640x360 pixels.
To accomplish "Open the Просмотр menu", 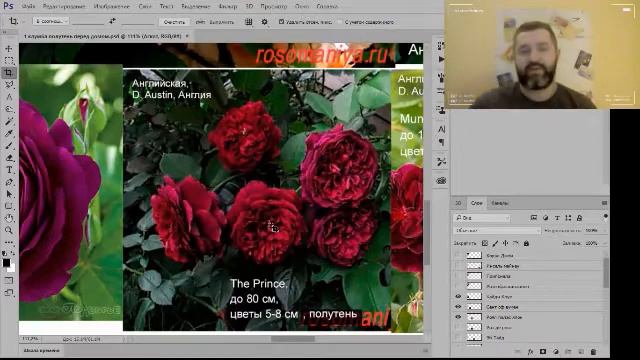I will (273, 6).
